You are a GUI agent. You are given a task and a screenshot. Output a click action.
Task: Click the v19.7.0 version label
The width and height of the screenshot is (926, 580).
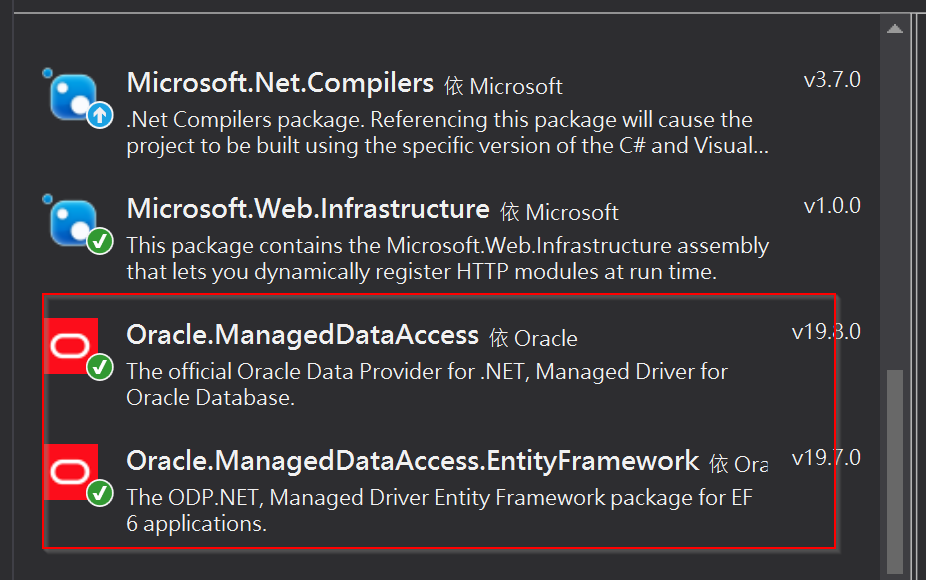coord(826,458)
